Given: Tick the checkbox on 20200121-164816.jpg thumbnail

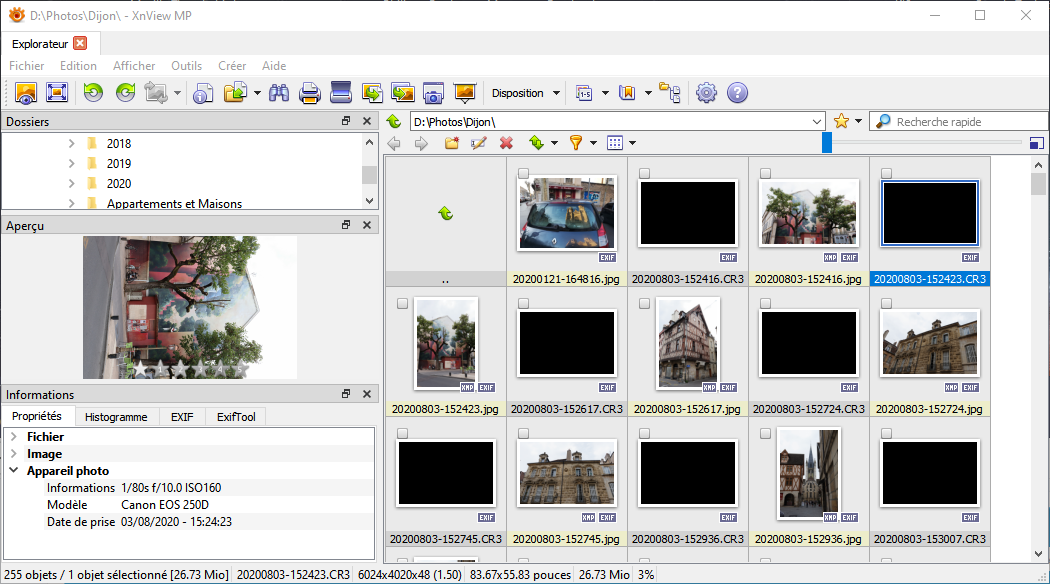Looking at the screenshot, I should tap(523, 173).
